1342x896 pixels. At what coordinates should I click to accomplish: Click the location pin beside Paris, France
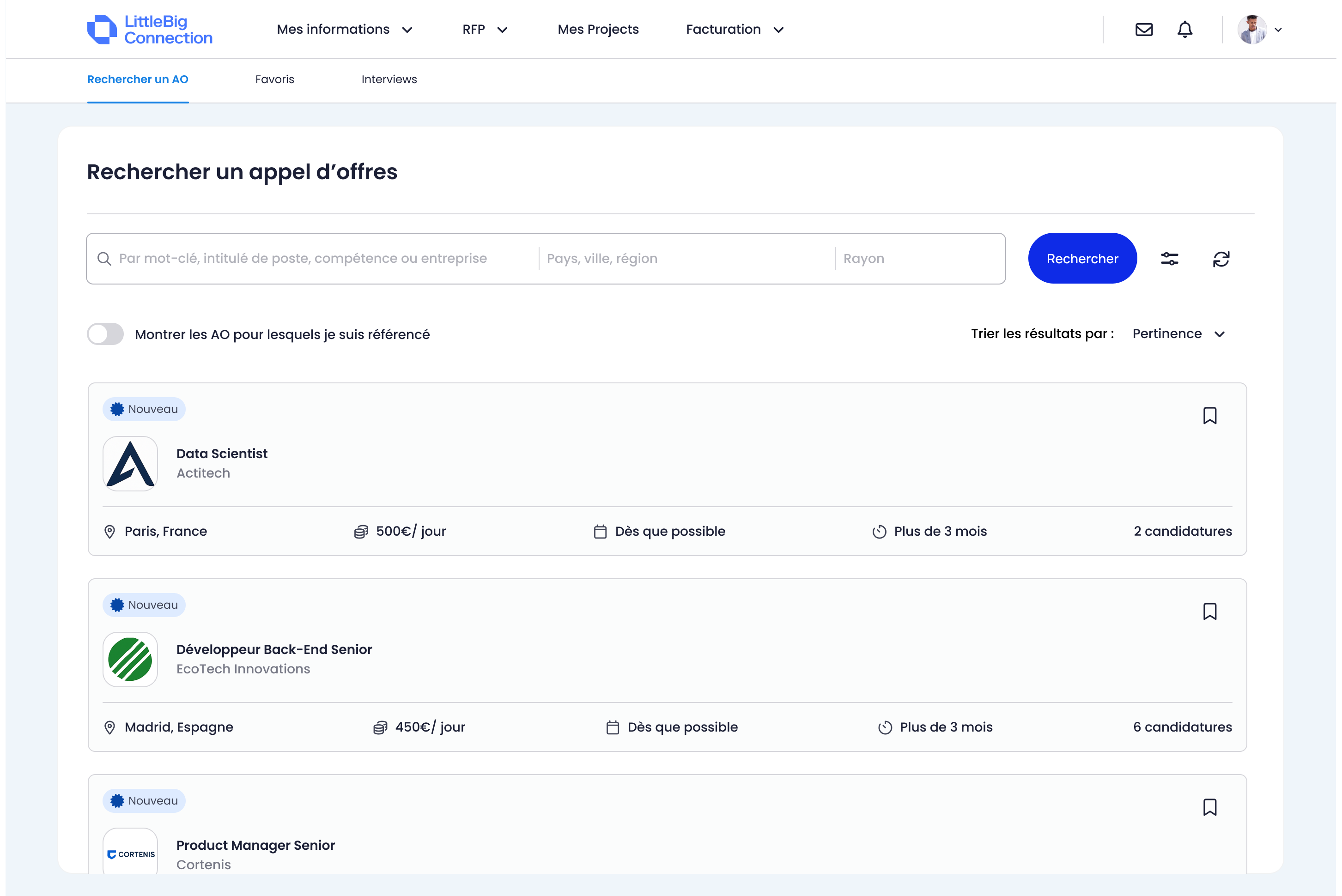tap(110, 532)
